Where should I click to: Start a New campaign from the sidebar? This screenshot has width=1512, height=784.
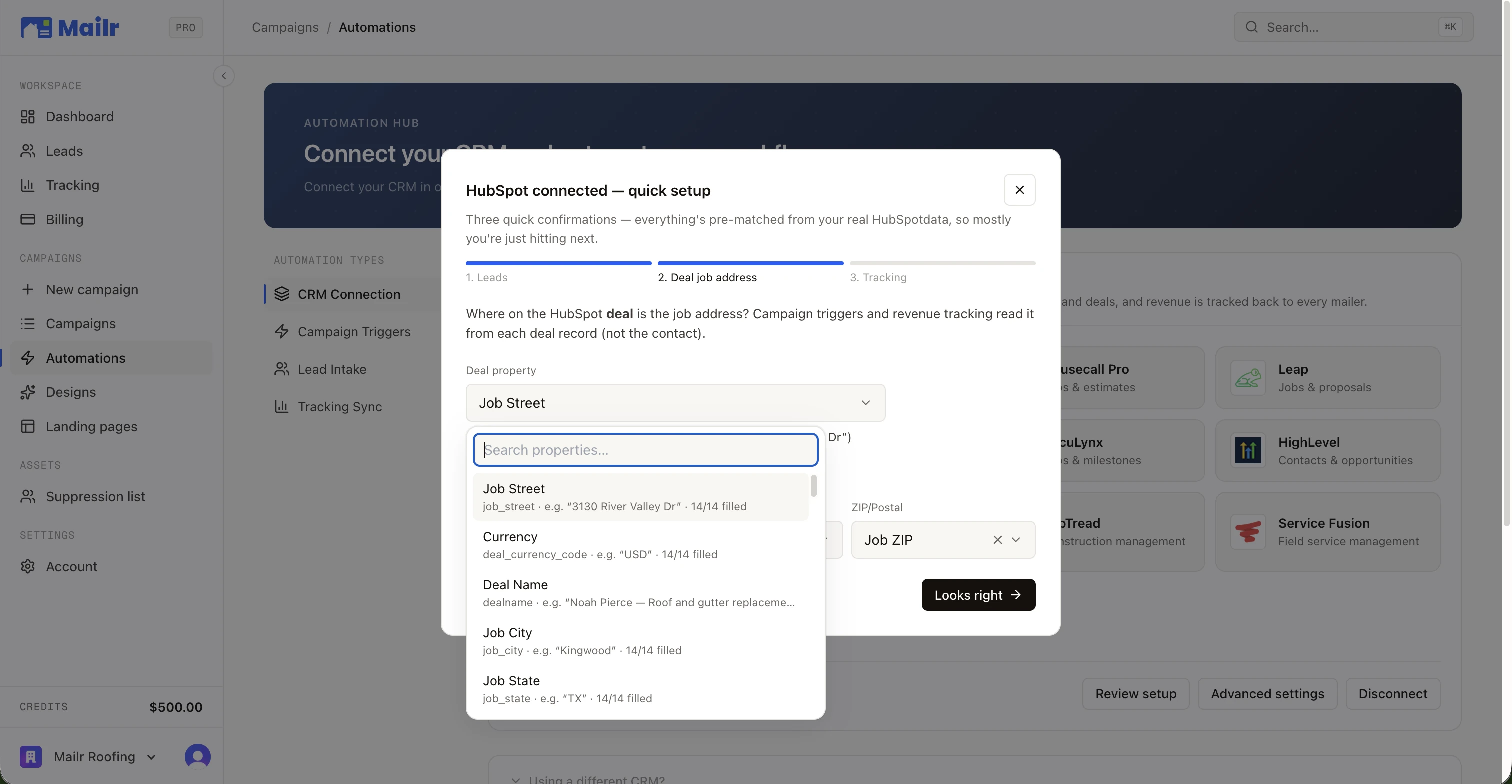click(x=111, y=290)
